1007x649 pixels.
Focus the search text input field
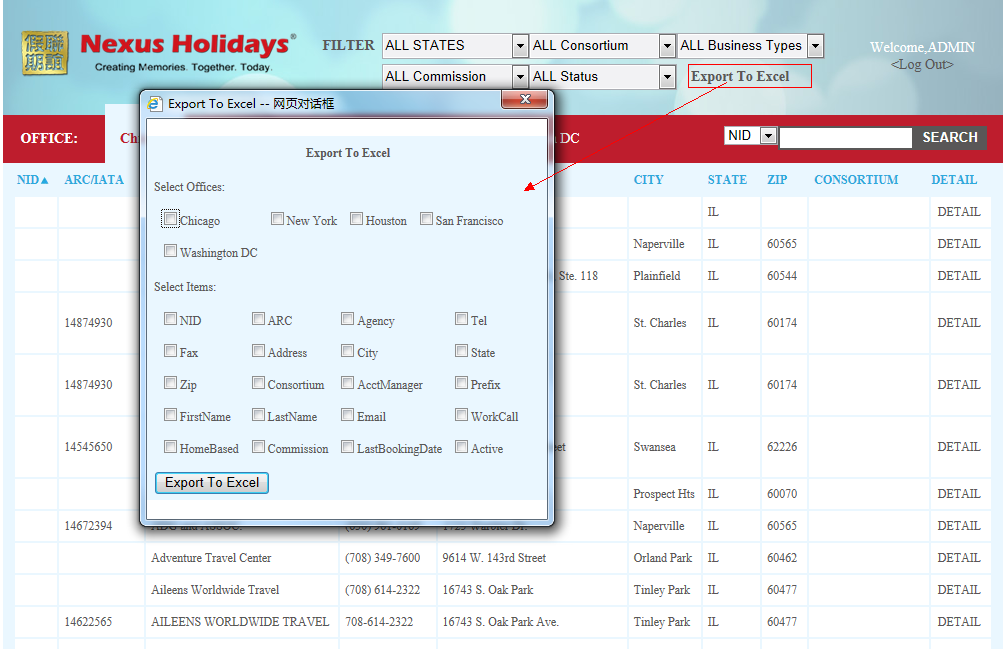(846, 137)
